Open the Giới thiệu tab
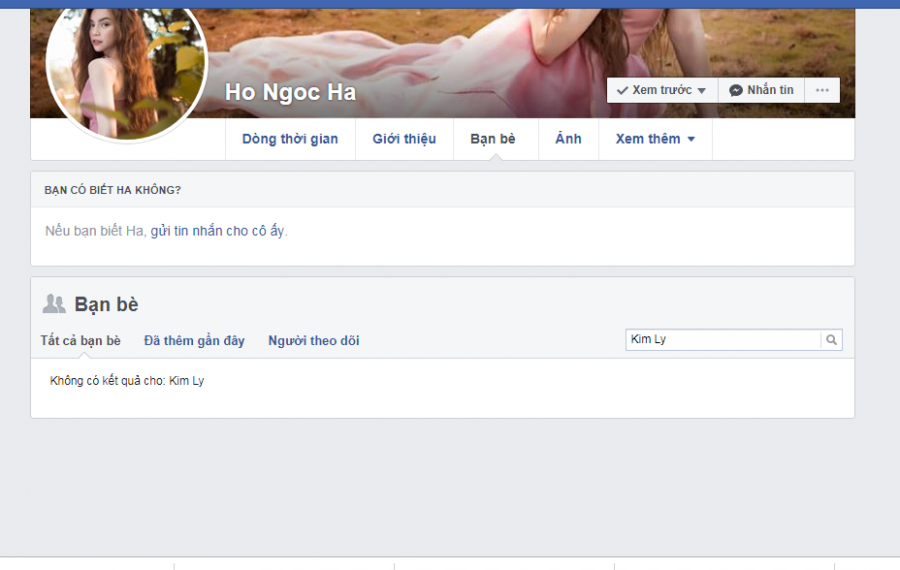The width and height of the screenshot is (900, 570). point(404,139)
